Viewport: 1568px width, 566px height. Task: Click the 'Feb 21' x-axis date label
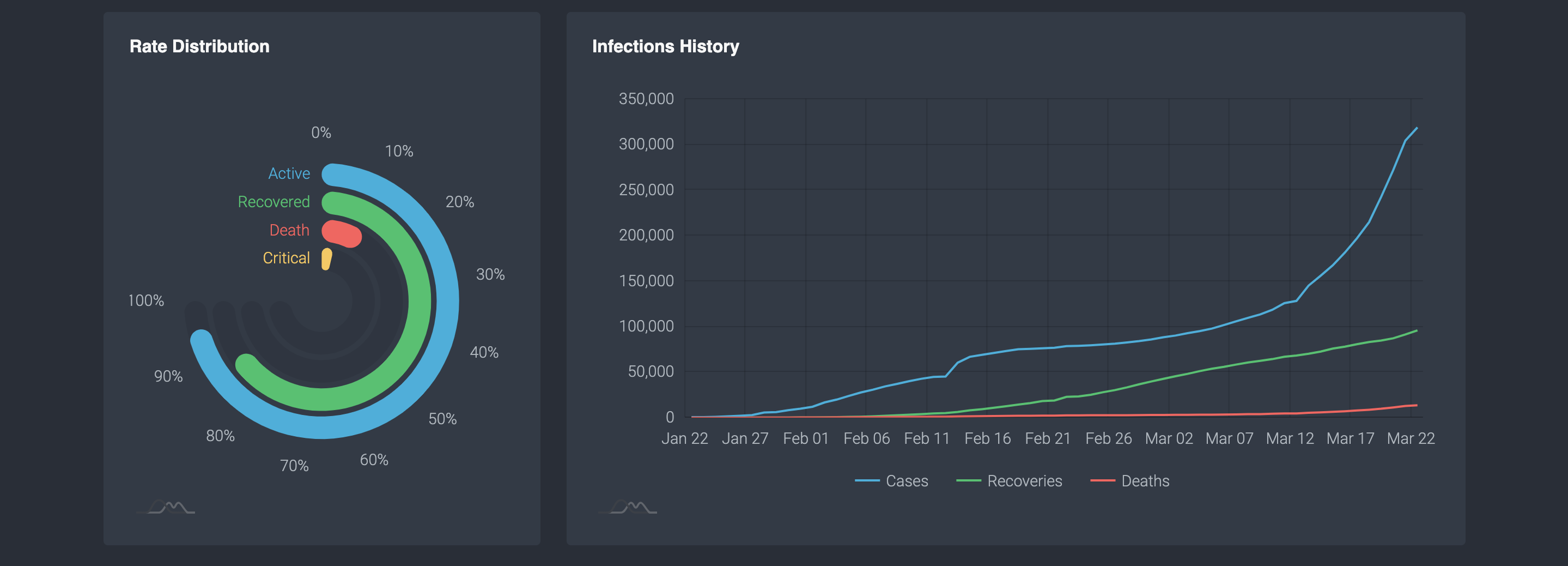click(1048, 438)
